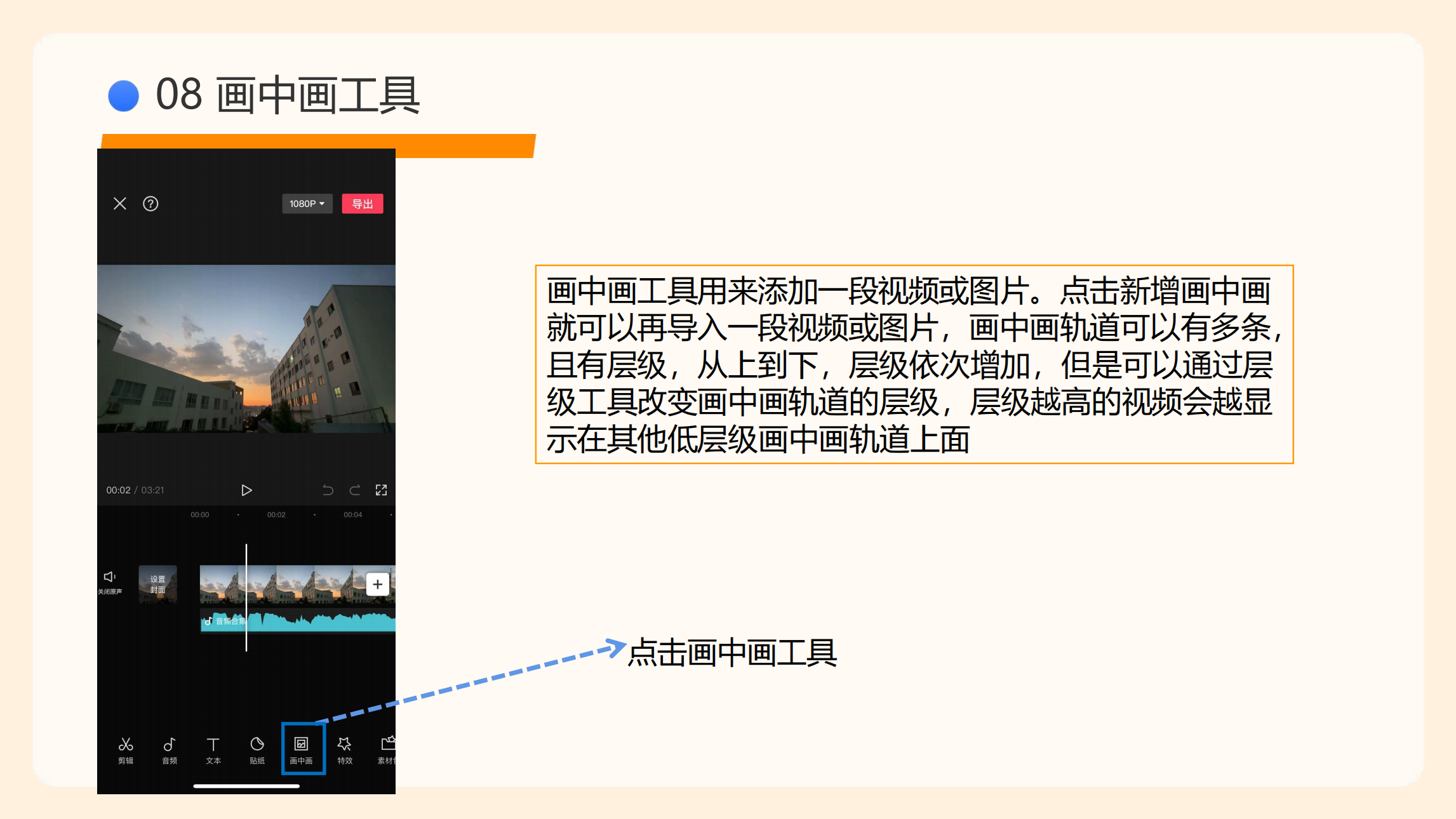Open the 画中画 picture-in-picture tool

(x=302, y=750)
